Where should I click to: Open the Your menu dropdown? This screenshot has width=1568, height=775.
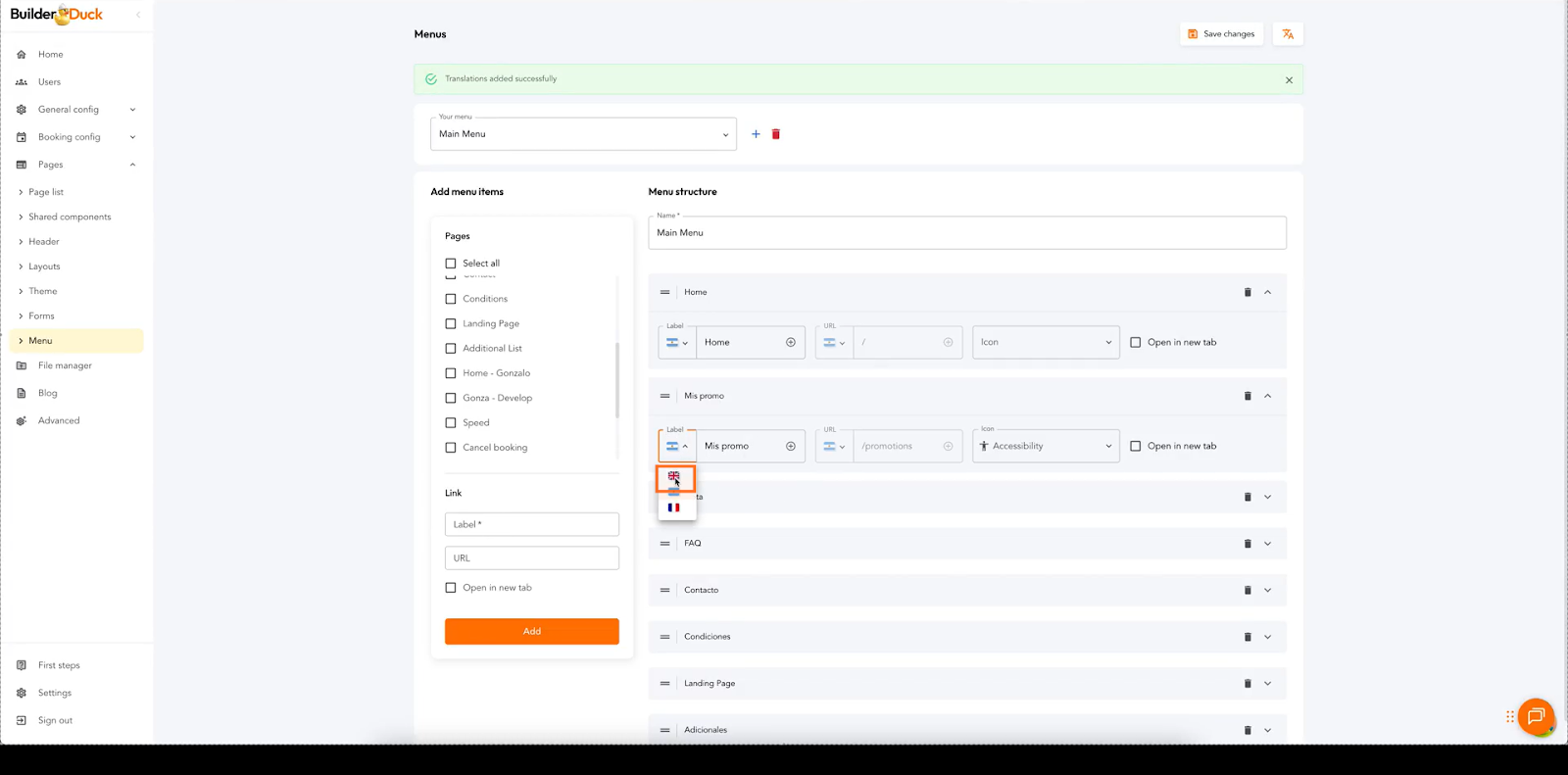coord(583,134)
